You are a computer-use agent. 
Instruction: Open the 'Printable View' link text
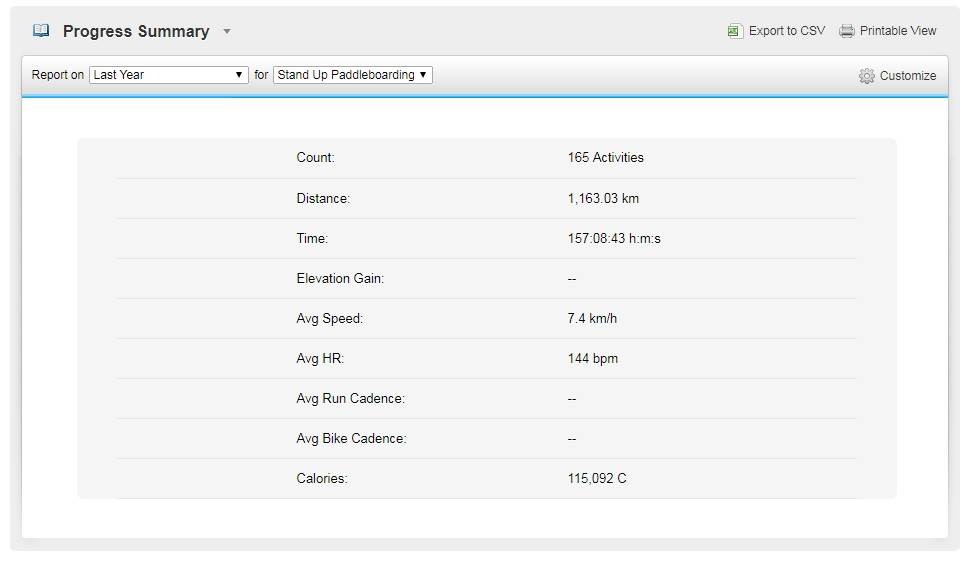pyautogui.click(x=898, y=31)
